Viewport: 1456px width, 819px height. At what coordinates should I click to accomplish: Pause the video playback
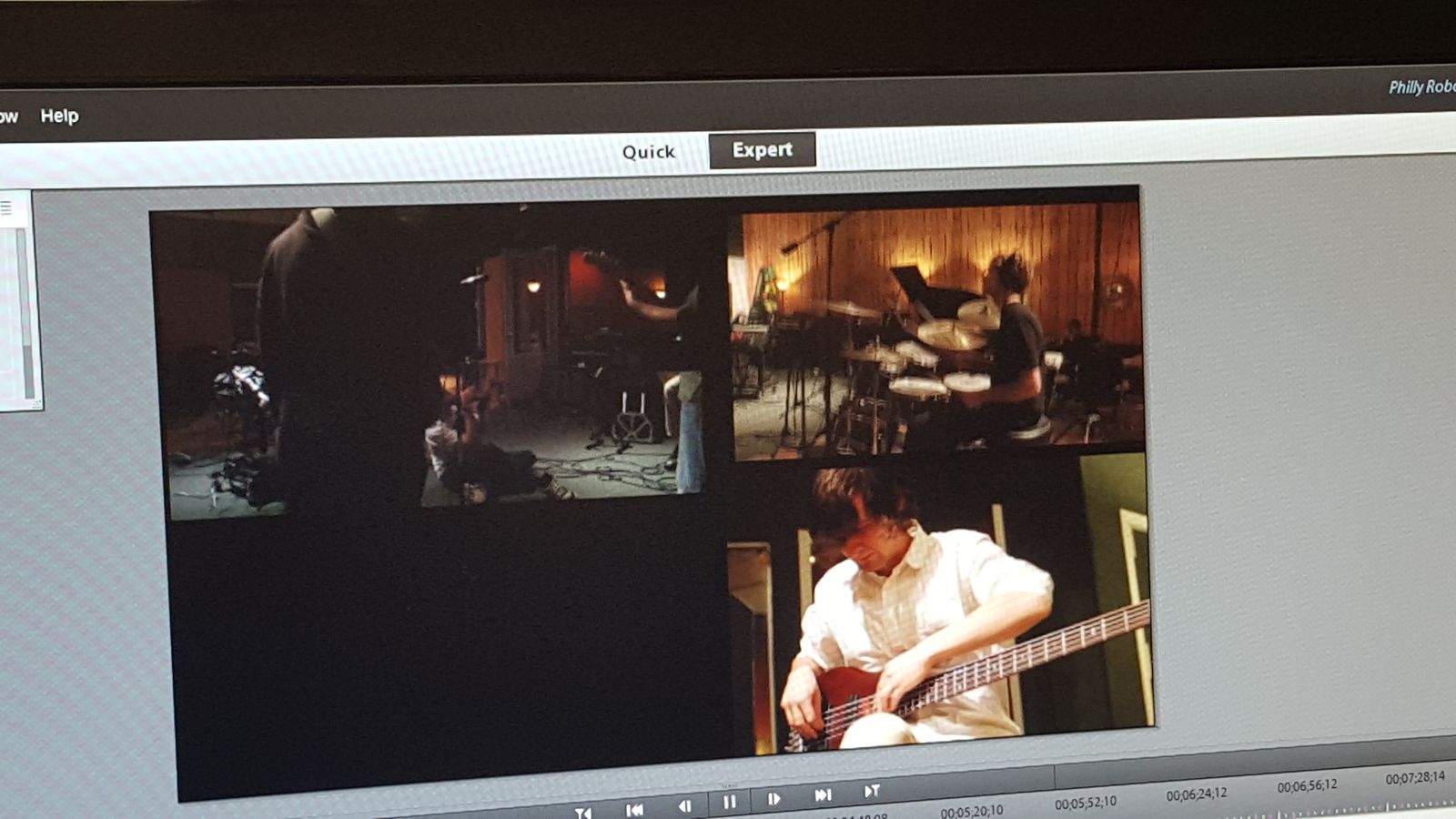coord(729,802)
